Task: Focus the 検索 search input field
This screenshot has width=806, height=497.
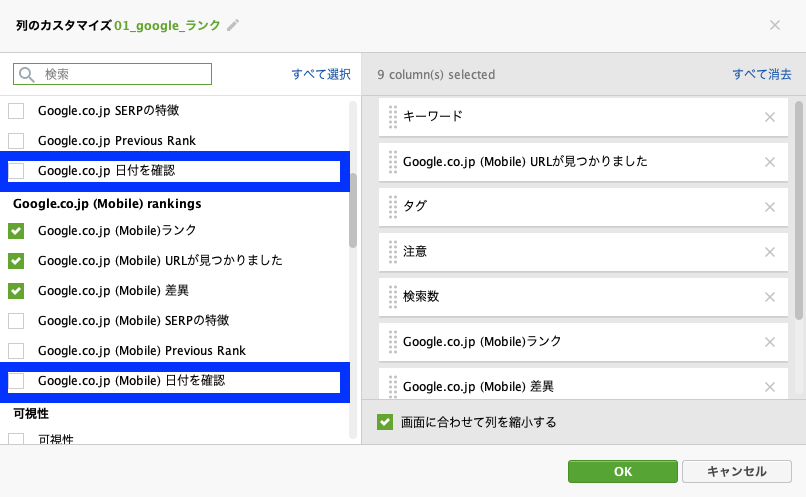Action: coord(113,74)
